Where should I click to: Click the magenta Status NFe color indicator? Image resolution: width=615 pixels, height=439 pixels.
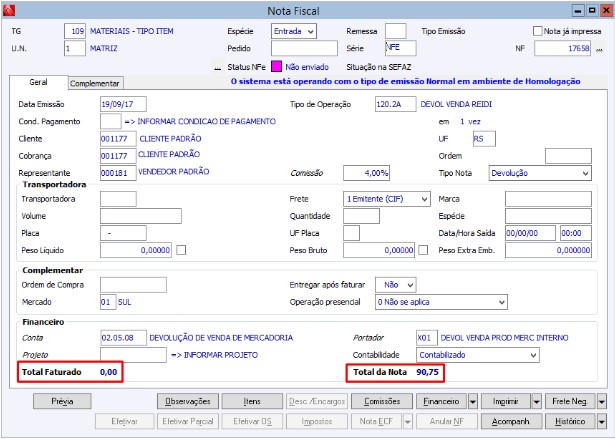coord(277,67)
